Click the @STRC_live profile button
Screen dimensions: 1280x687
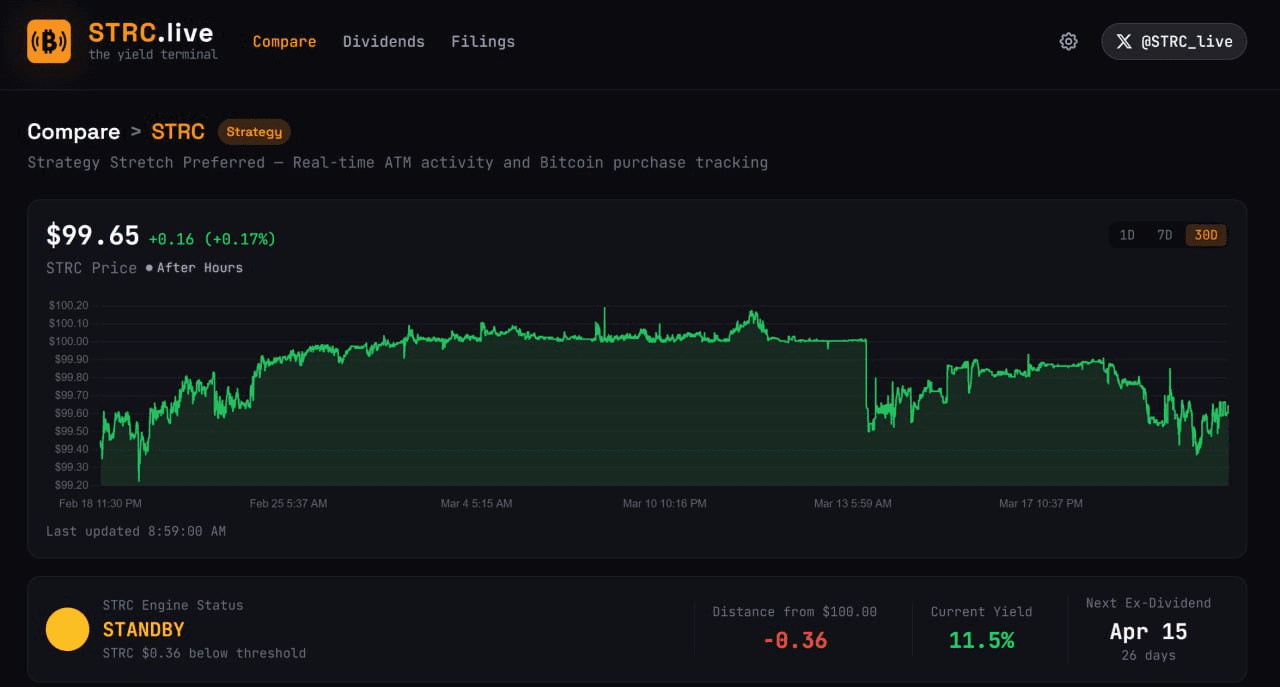pyautogui.click(x=1174, y=42)
